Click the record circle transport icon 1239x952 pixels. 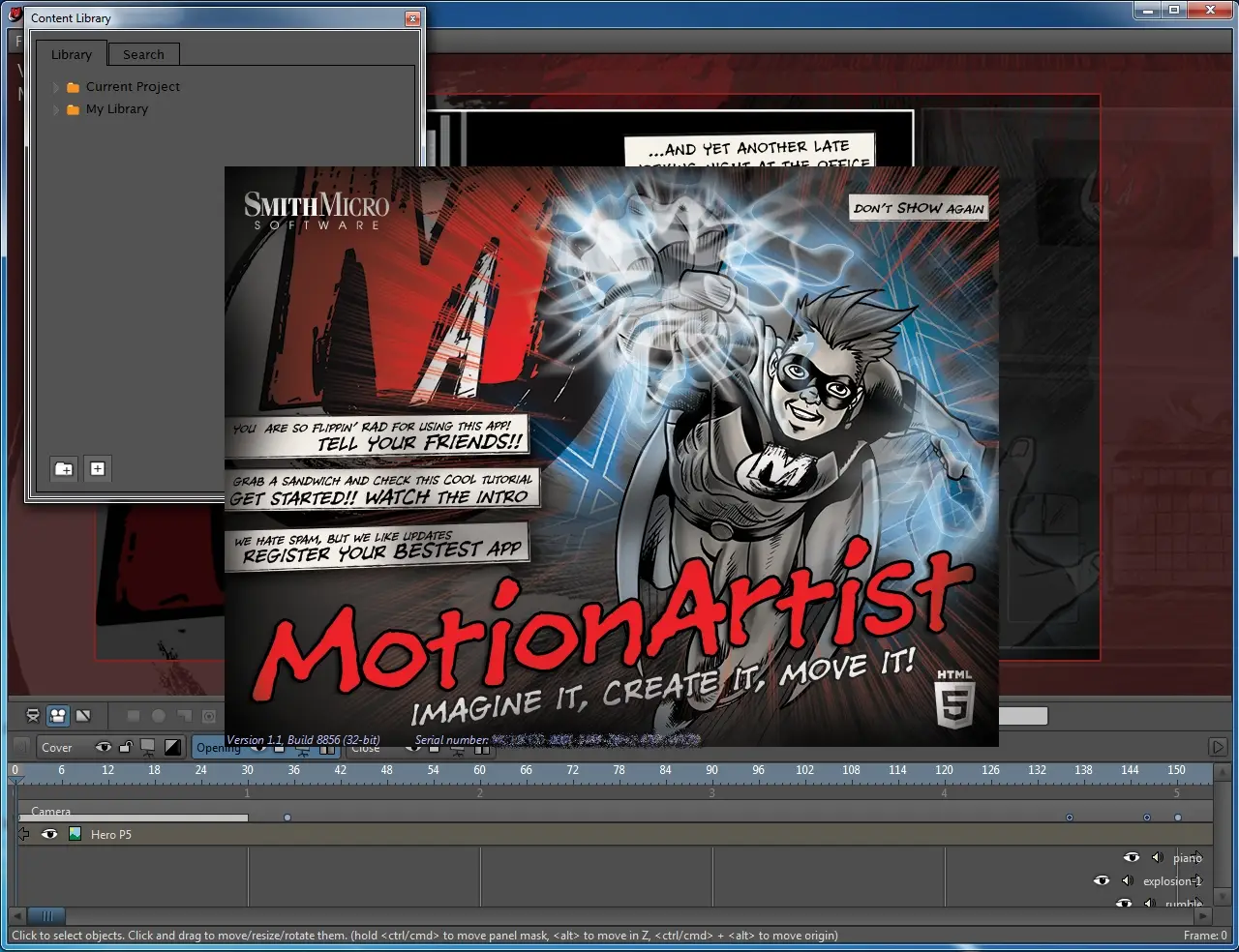point(159,716)
